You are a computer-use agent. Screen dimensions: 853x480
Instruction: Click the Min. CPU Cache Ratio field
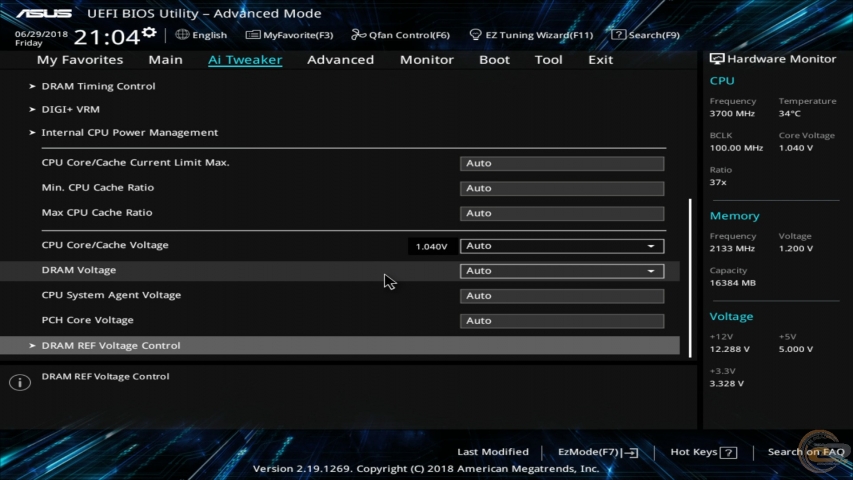[562, 188]
